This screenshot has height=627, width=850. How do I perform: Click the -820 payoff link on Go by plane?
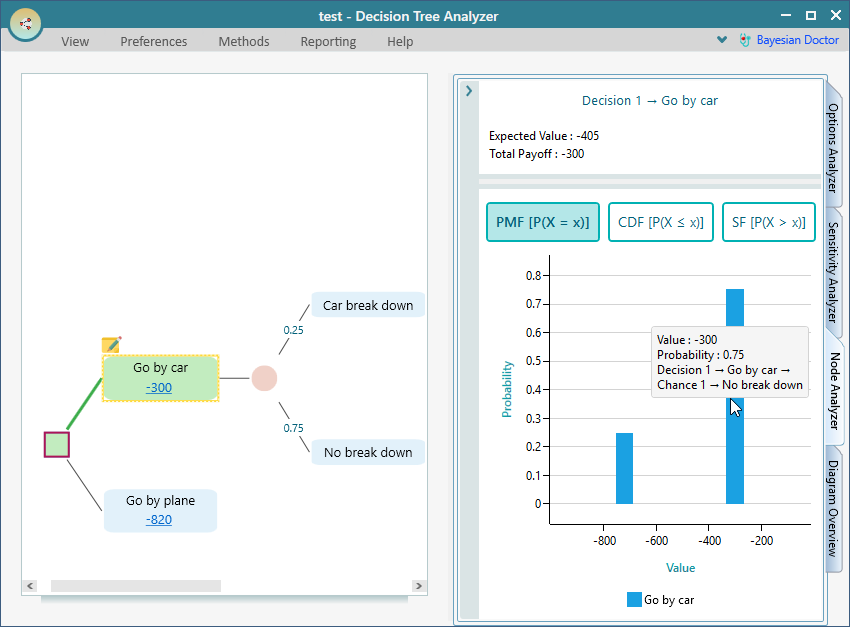click(x=159, y=520)
